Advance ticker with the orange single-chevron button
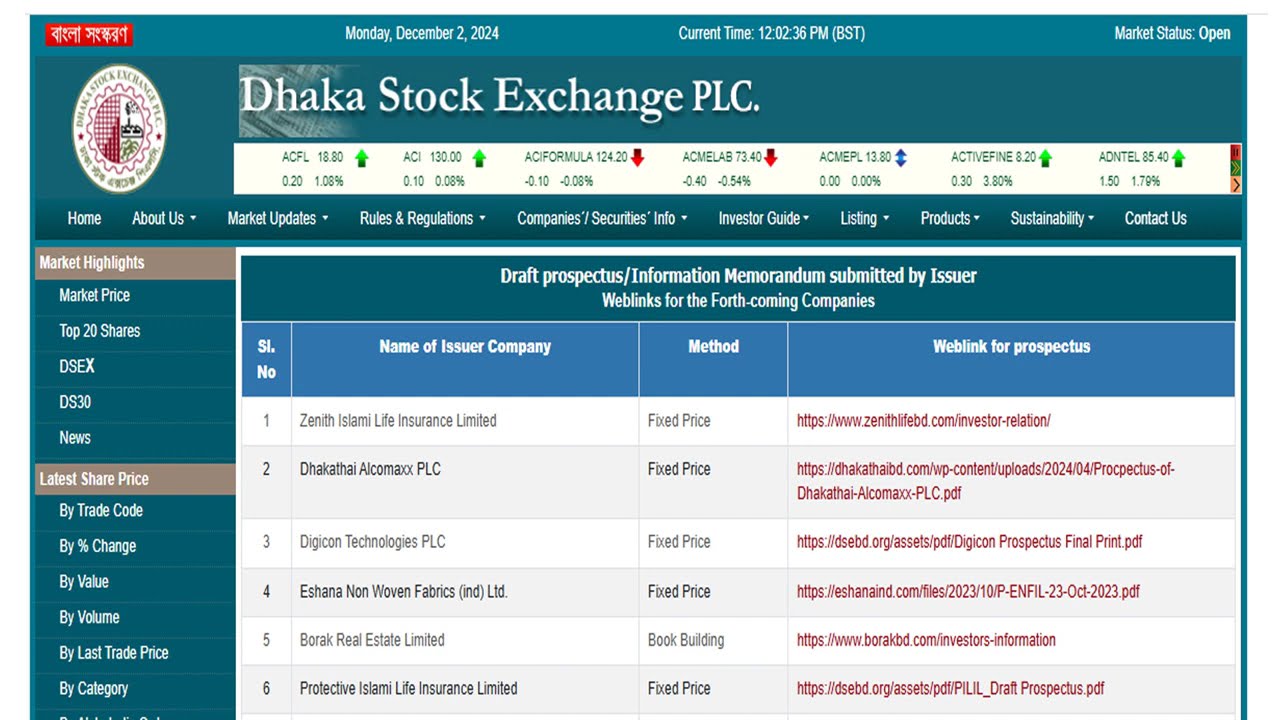The width and height of the screenshot is (1280, 720). [x=1236, y=184]
